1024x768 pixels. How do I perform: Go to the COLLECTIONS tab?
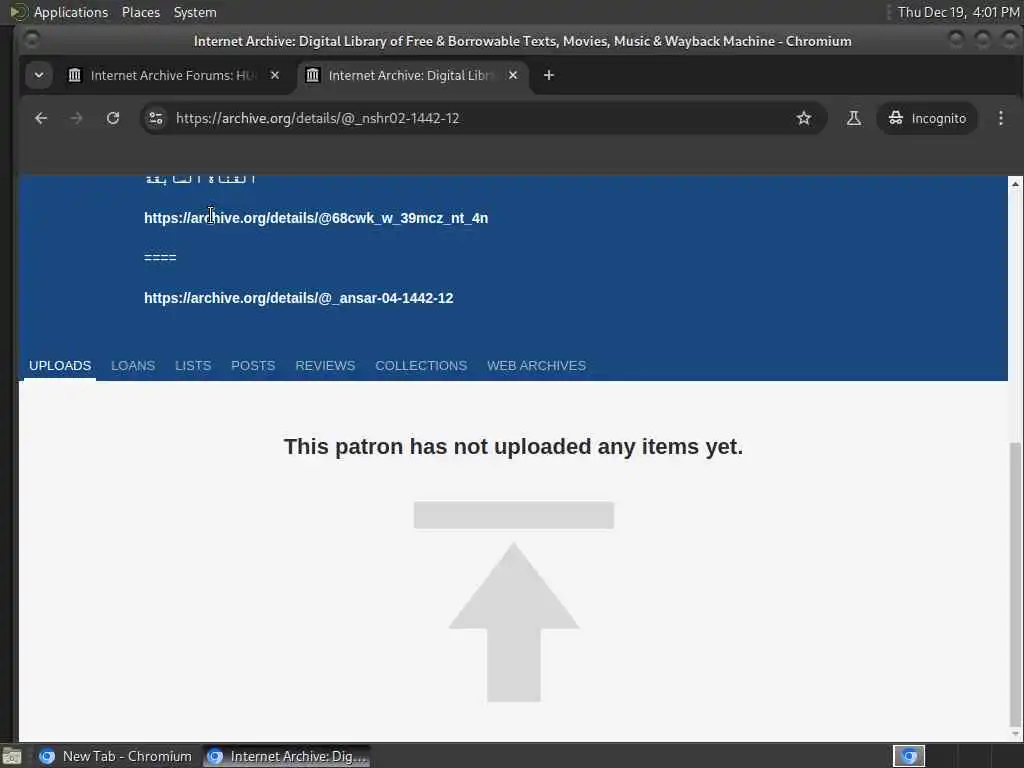[421, 366]
